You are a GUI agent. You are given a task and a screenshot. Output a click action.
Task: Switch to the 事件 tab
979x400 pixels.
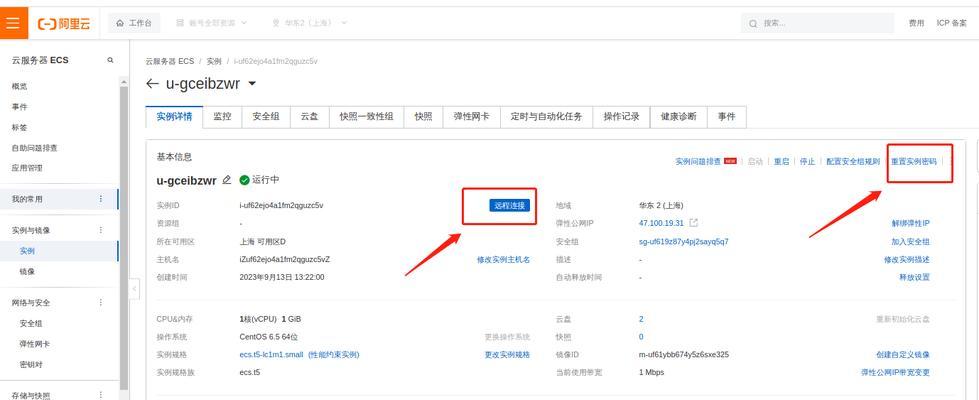point(726,117)
